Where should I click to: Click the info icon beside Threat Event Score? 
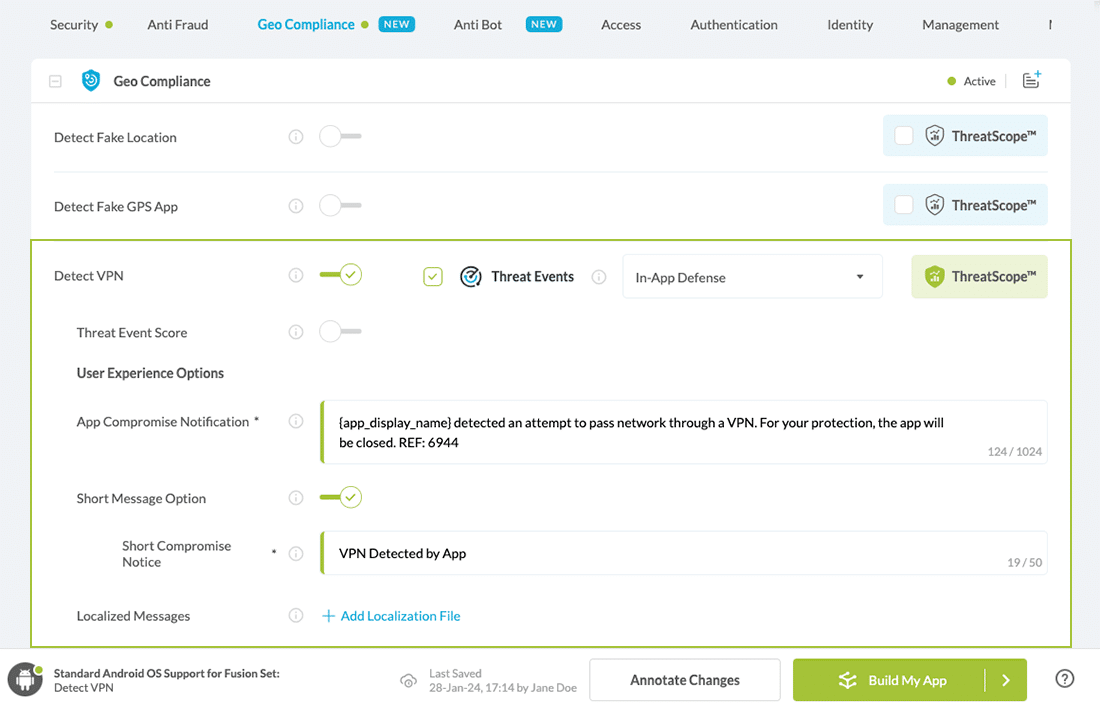pos(296,332)
